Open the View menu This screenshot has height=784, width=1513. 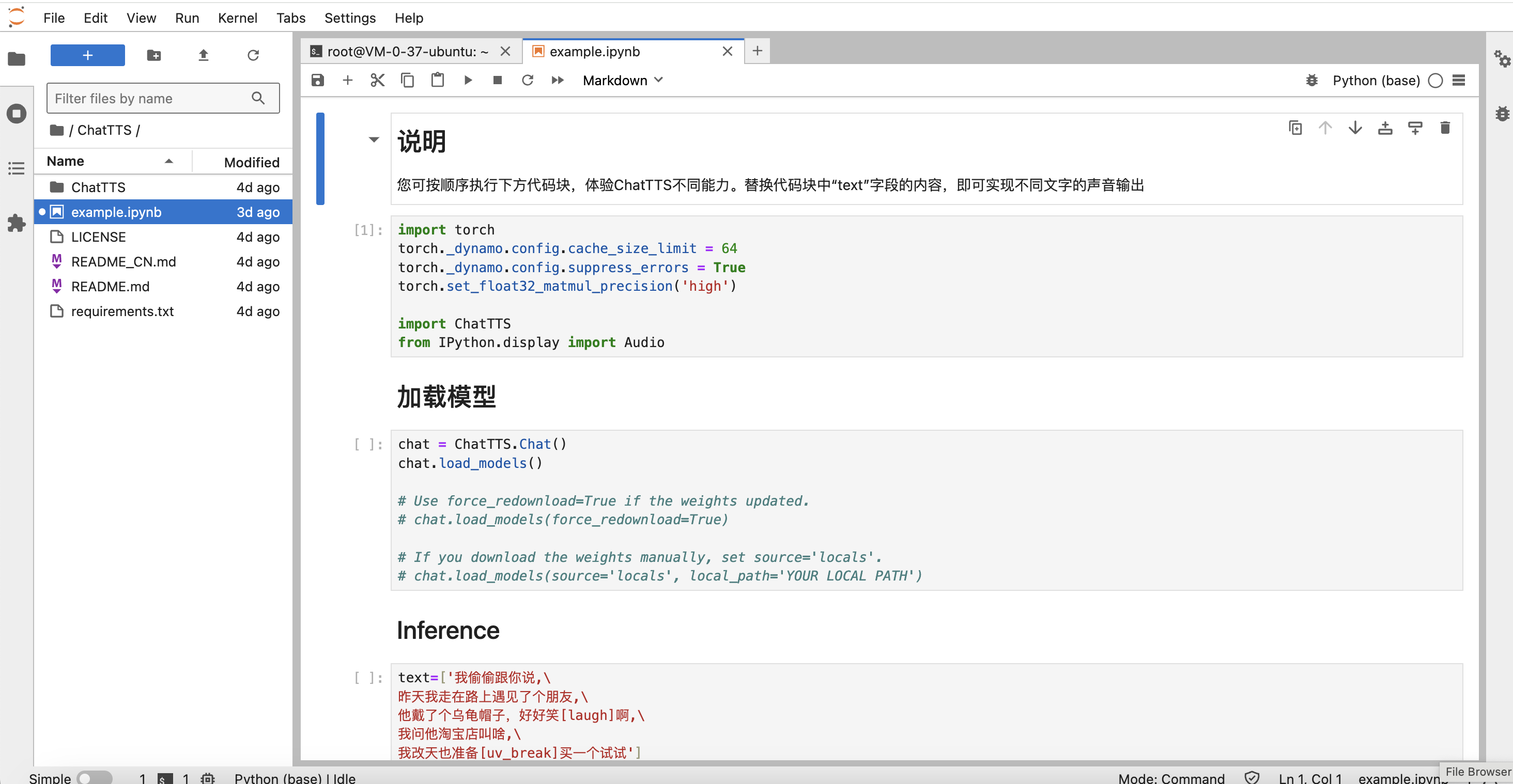tap(142, 18)
